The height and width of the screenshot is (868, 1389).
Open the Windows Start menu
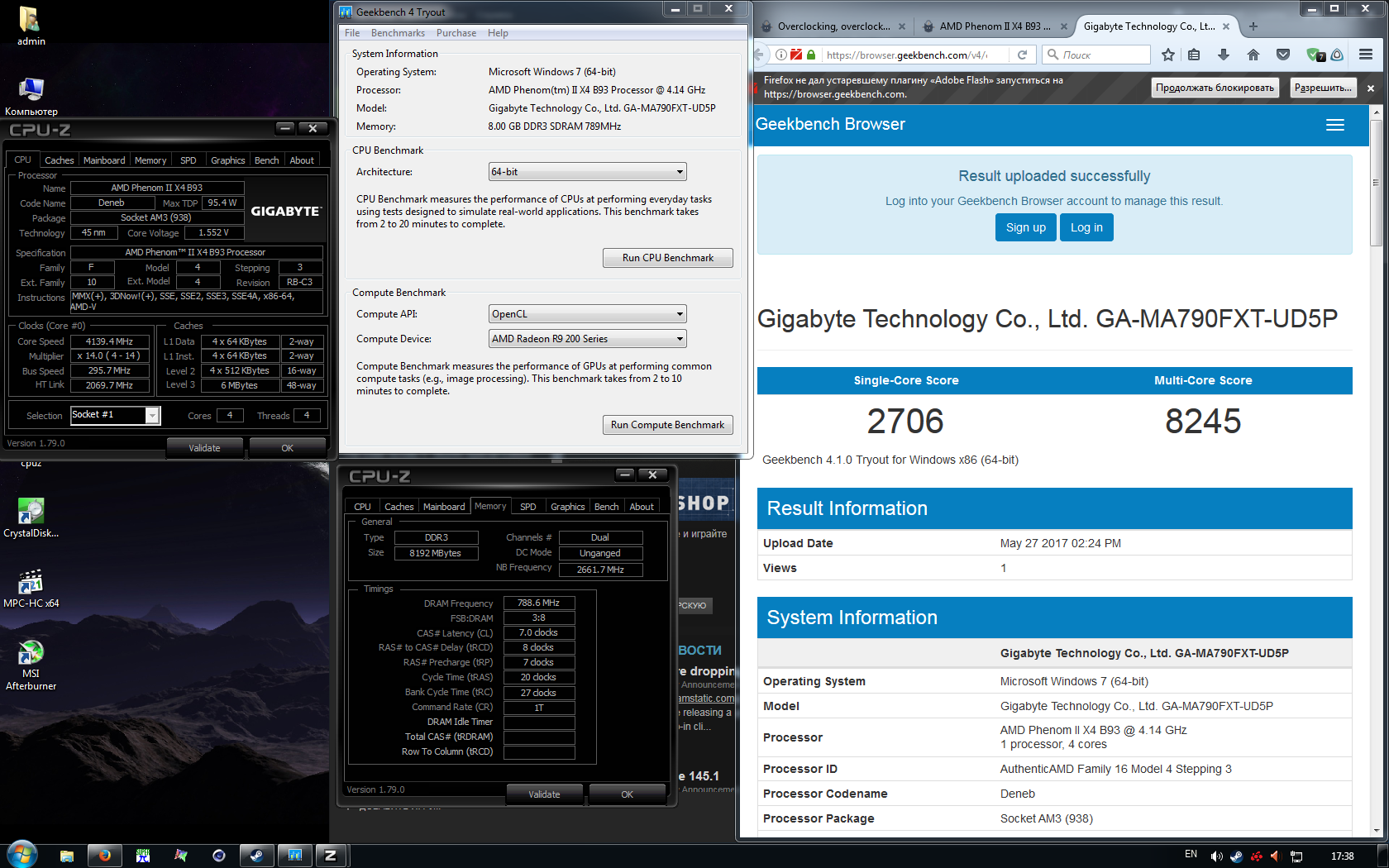tap(22, 855)
